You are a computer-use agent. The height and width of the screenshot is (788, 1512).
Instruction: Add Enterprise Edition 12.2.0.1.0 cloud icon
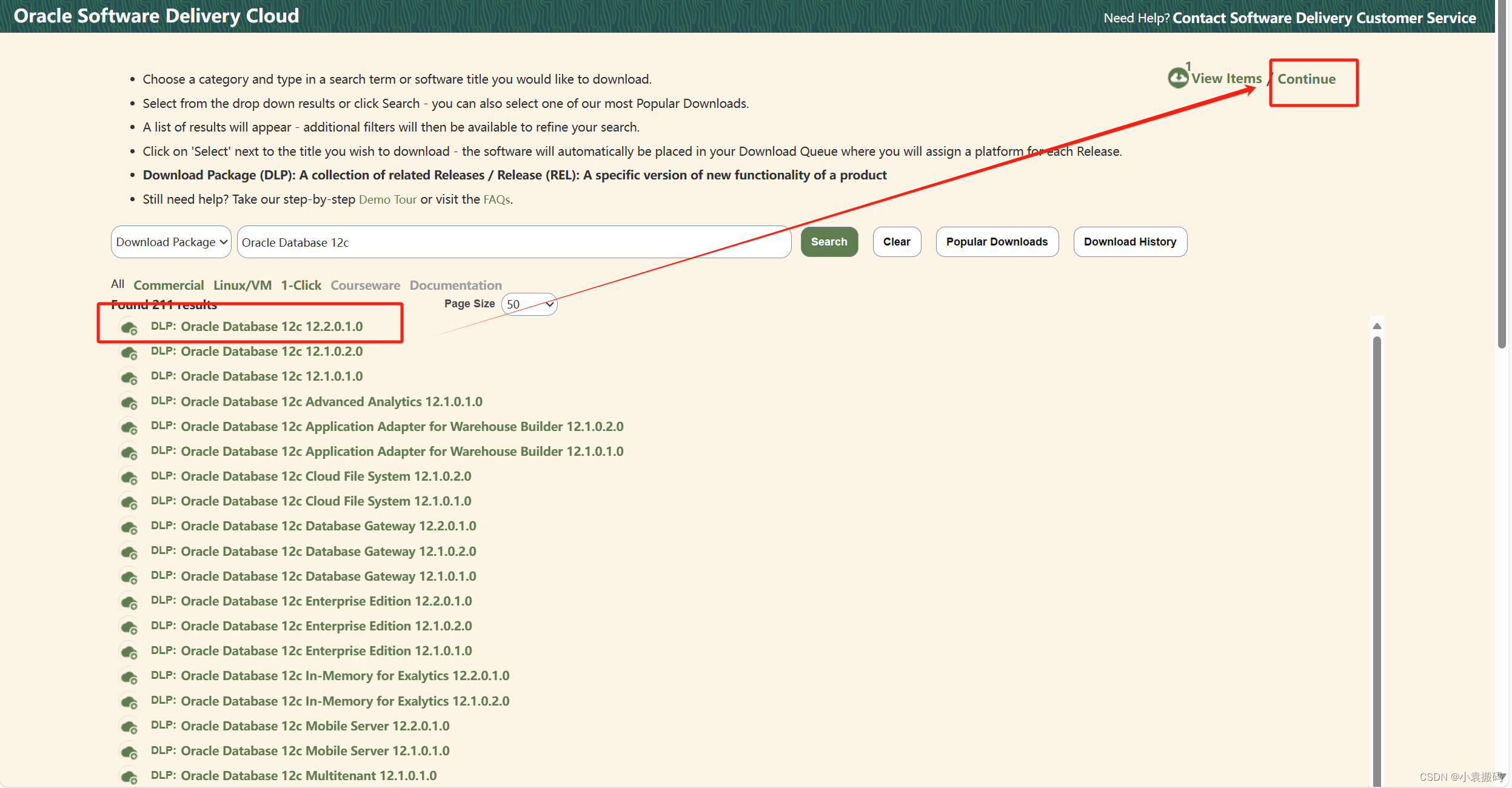click(x=129, y=603)
